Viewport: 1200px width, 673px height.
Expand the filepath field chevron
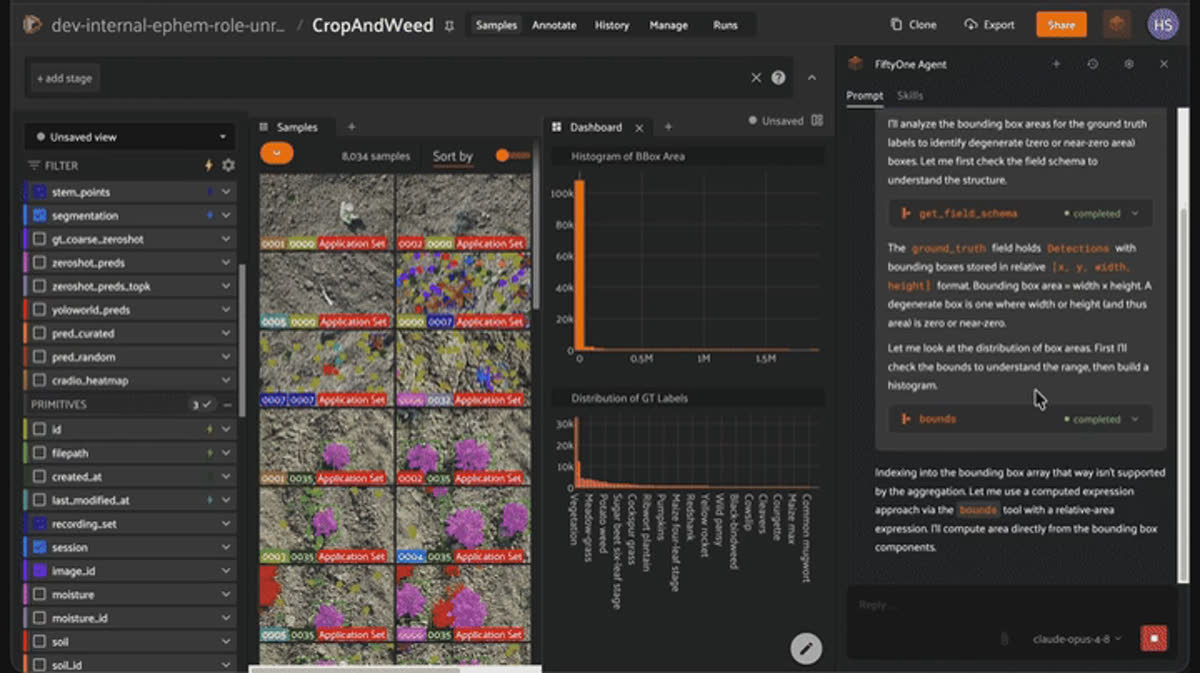click(226, 453)
